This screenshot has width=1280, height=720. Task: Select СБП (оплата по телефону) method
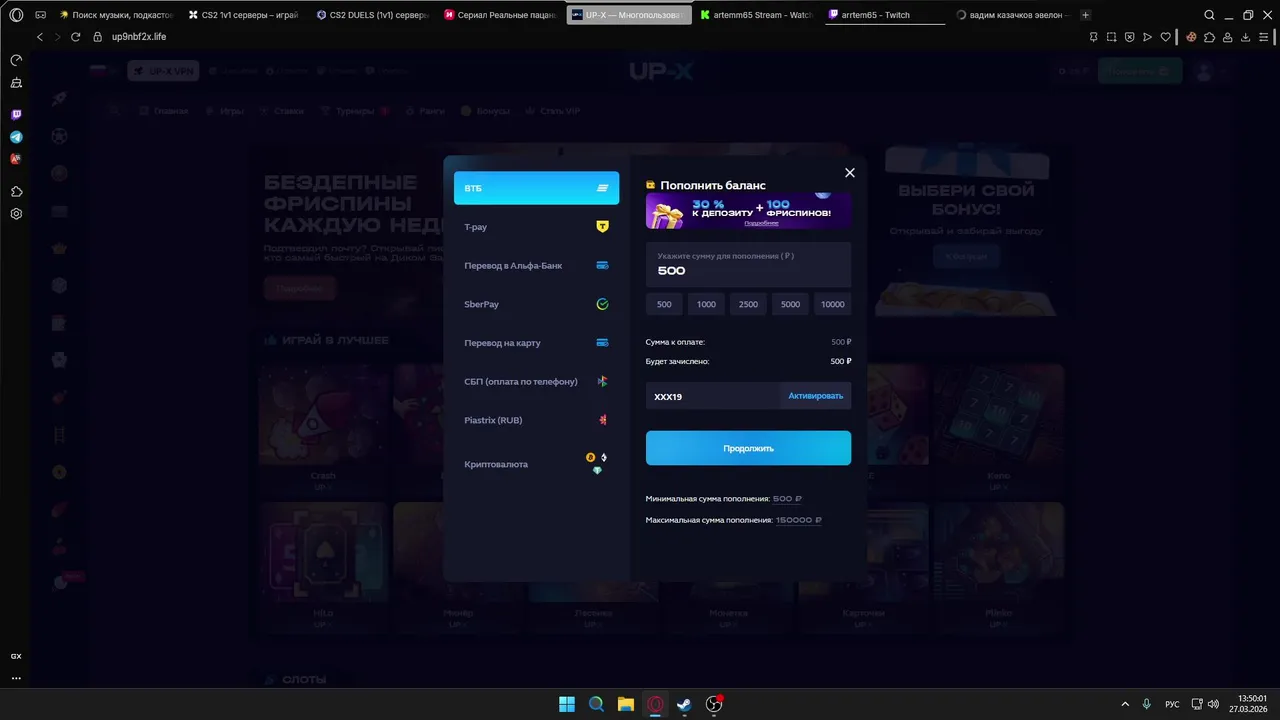(x=536, y=382)
